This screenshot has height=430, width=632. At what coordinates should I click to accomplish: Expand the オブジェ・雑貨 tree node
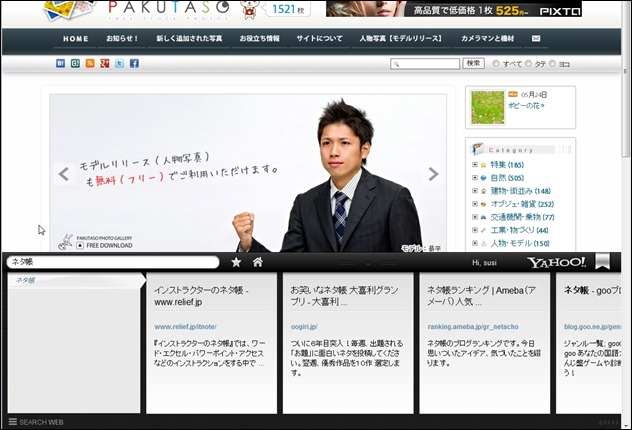click(475, 204)
